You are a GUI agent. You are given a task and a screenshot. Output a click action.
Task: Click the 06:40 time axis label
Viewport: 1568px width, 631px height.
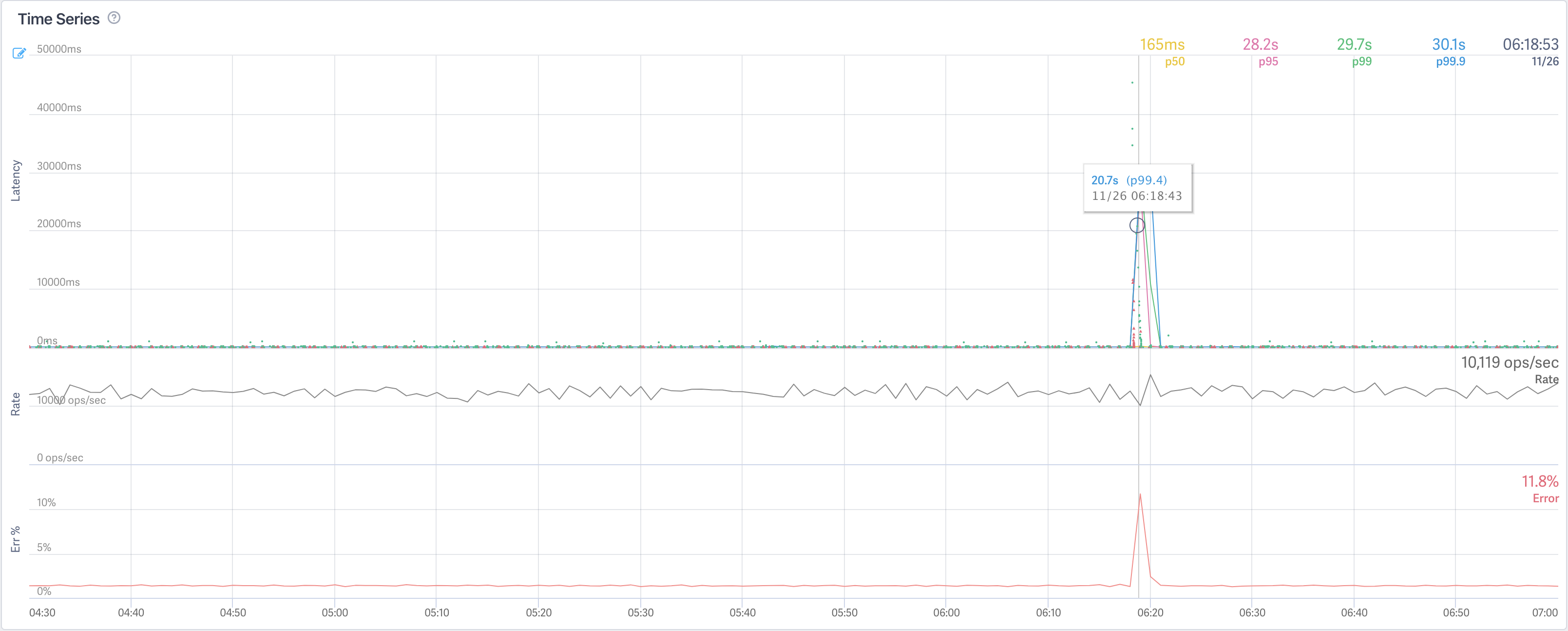point(1354,612)
